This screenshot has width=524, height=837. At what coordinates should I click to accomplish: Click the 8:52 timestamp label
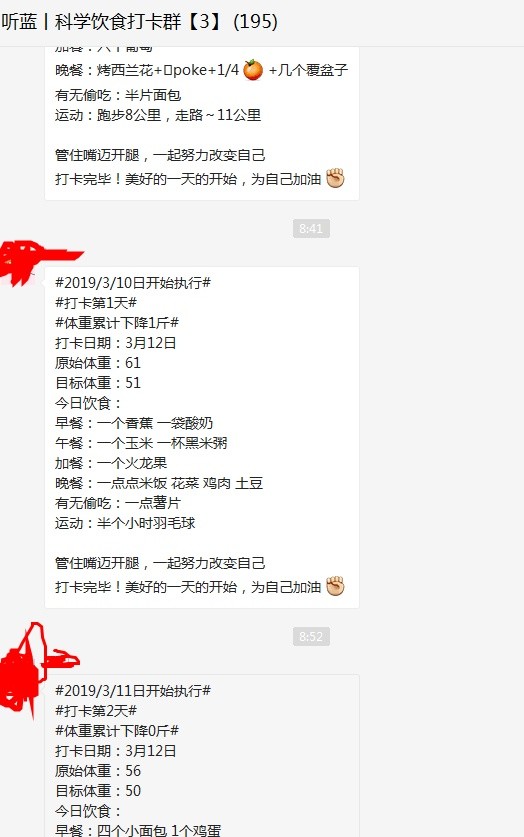[x=311, y=636]
